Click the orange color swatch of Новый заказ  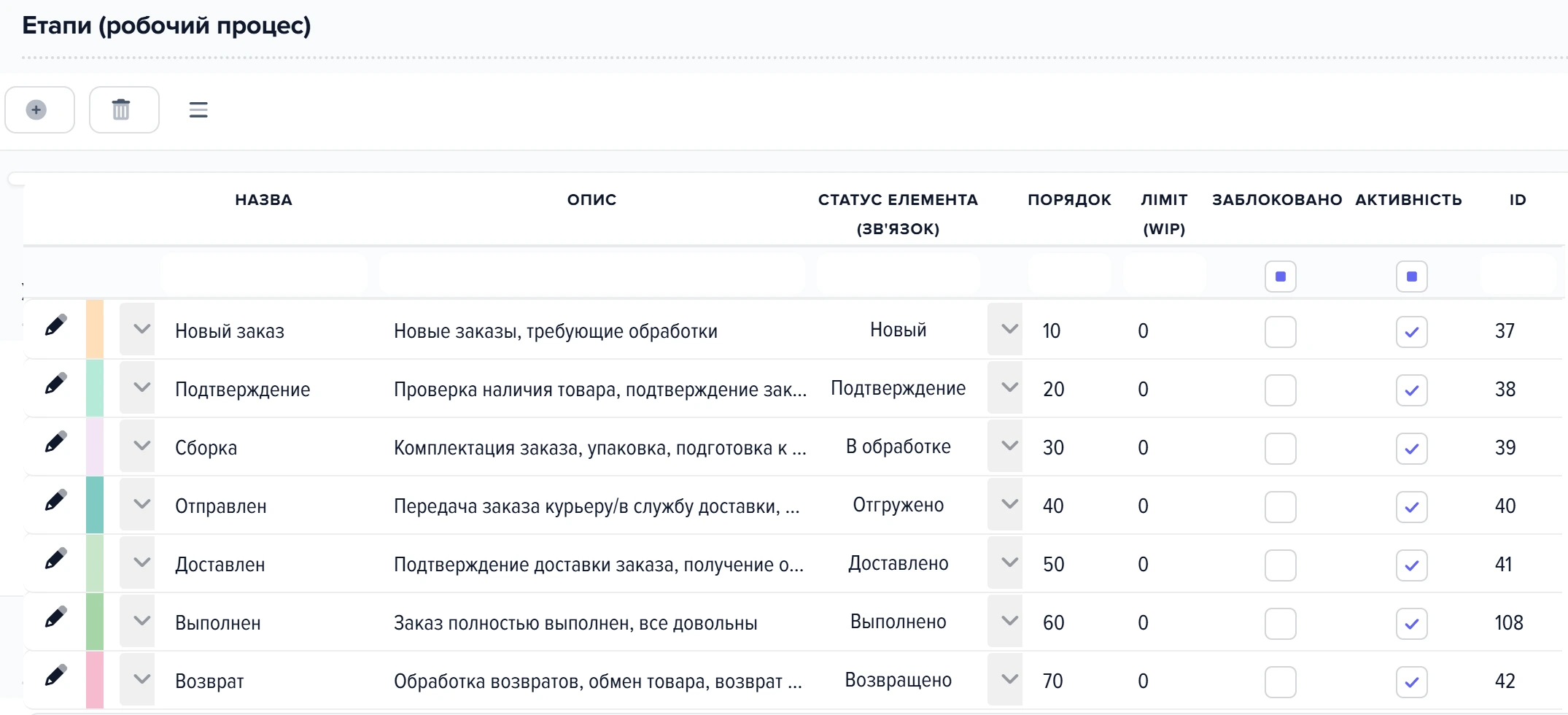point(95,329)
